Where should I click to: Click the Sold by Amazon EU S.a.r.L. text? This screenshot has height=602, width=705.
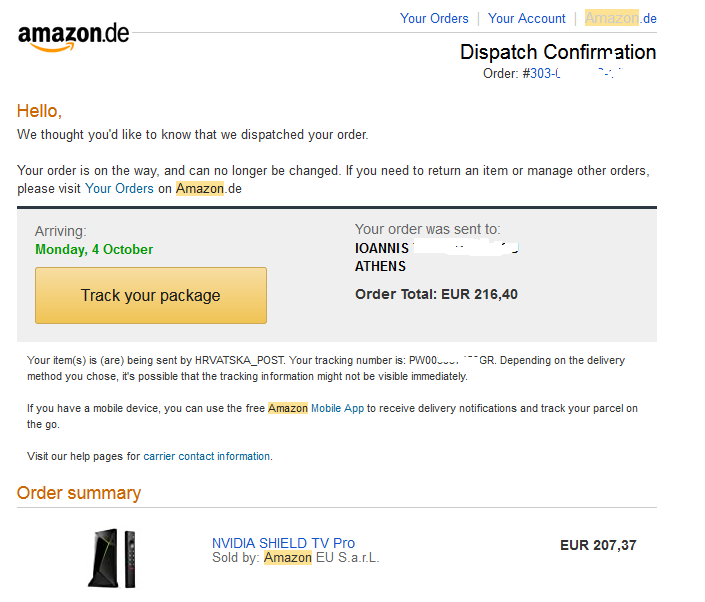pos(295,558)
